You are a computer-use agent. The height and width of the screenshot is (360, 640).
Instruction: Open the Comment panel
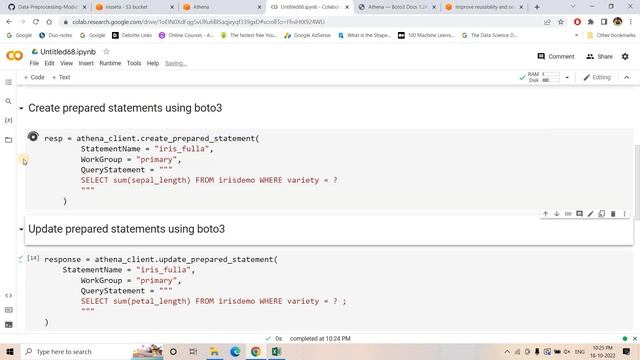click(556, 56)
